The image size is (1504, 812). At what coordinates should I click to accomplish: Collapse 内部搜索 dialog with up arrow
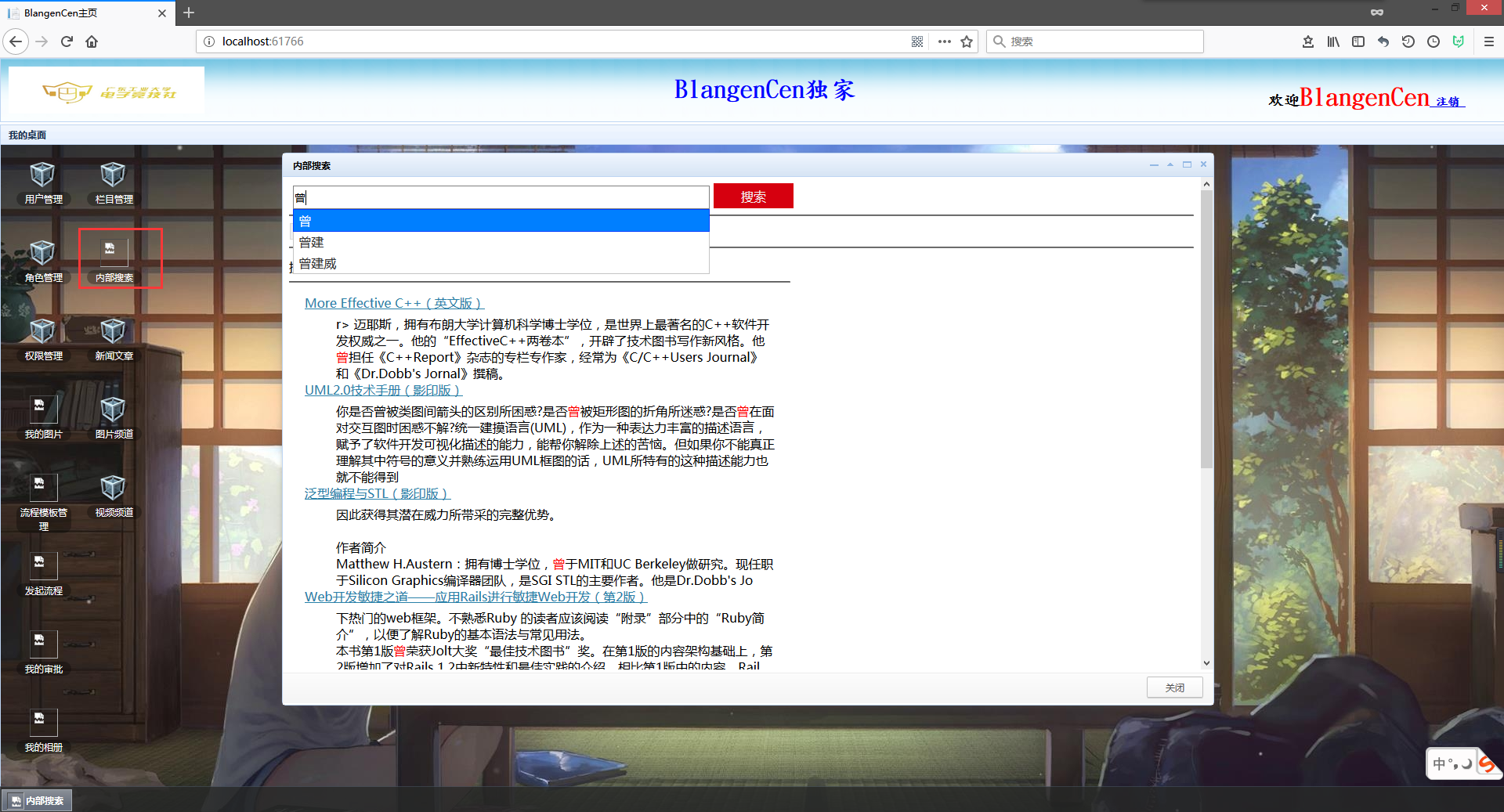coord(1170,164)
